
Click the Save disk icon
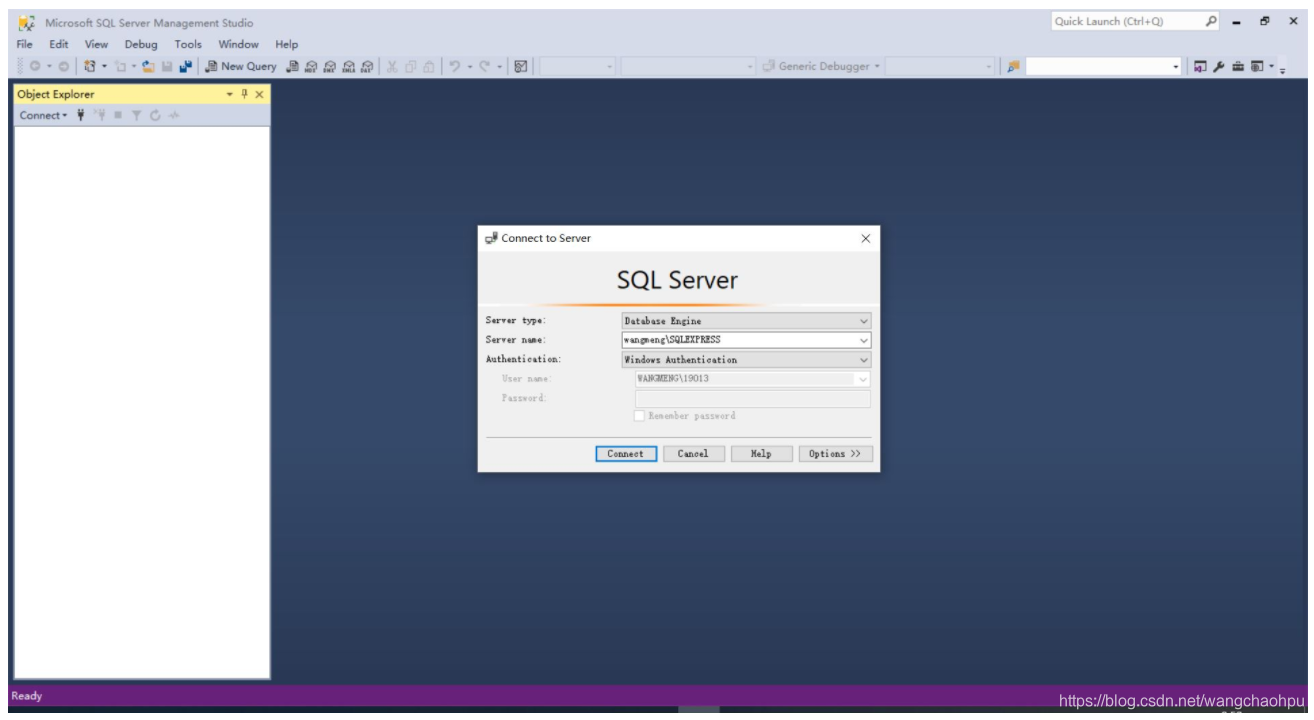166,66
